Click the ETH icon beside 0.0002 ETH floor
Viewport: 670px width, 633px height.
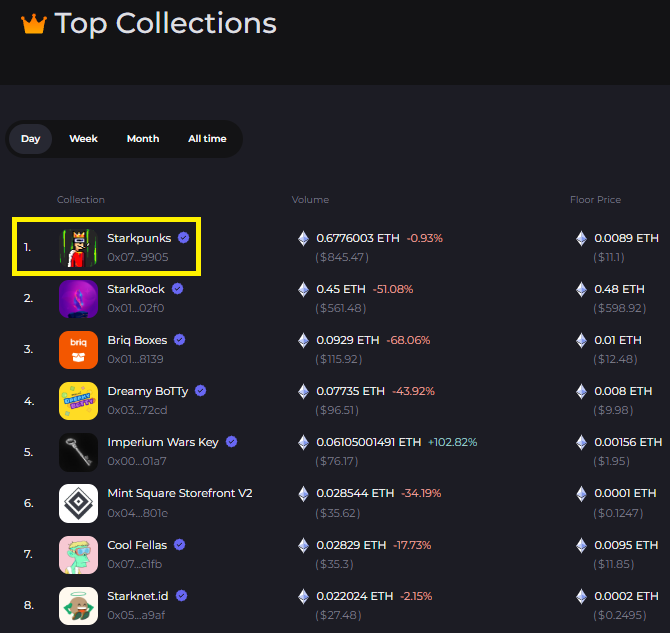(582, 596)
